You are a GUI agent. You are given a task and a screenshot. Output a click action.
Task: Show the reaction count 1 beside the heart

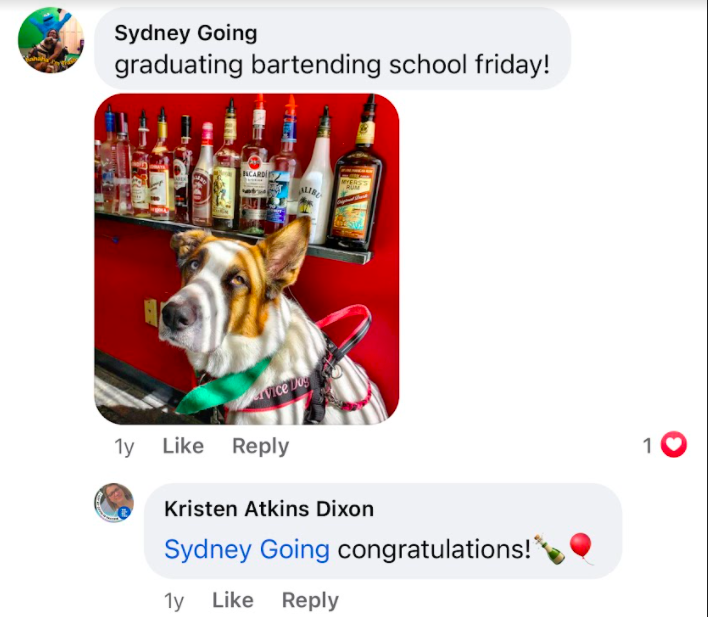pyautogui.click(x=647, y=445)
